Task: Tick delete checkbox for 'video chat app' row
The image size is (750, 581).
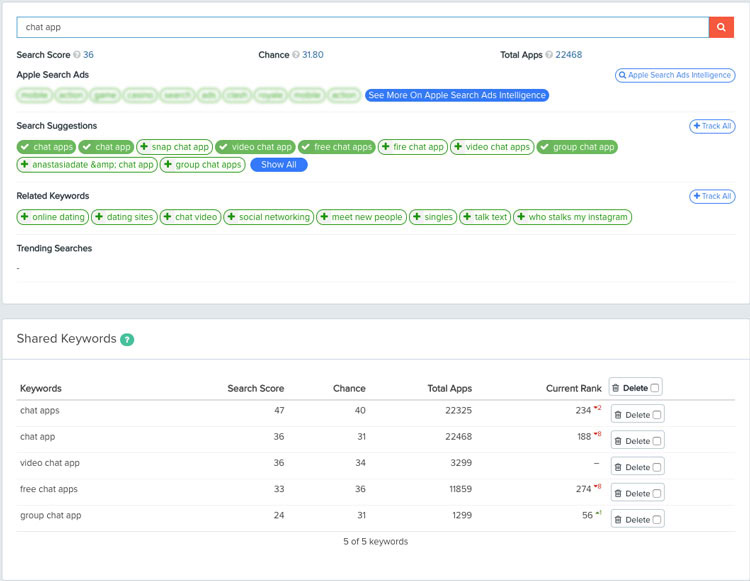Action: 657,467
